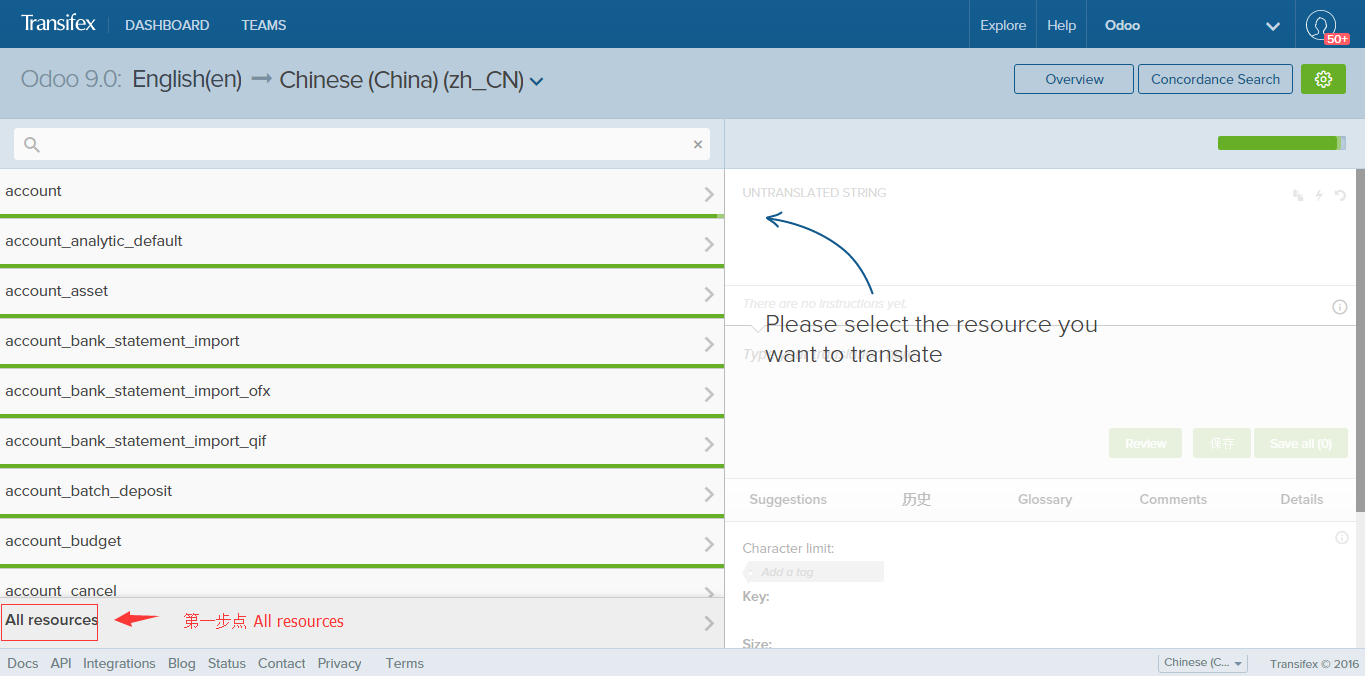Click the undo arrow icon in editor
The image size is (1365, 676).
point(1340,196)
